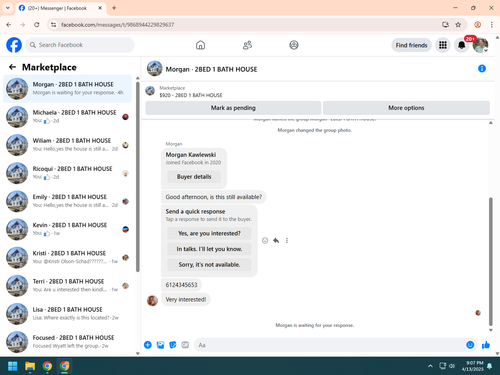Open the Chrome profile icon
The width and height of the screenshot is (500, 375).
[x=477, y=25]
